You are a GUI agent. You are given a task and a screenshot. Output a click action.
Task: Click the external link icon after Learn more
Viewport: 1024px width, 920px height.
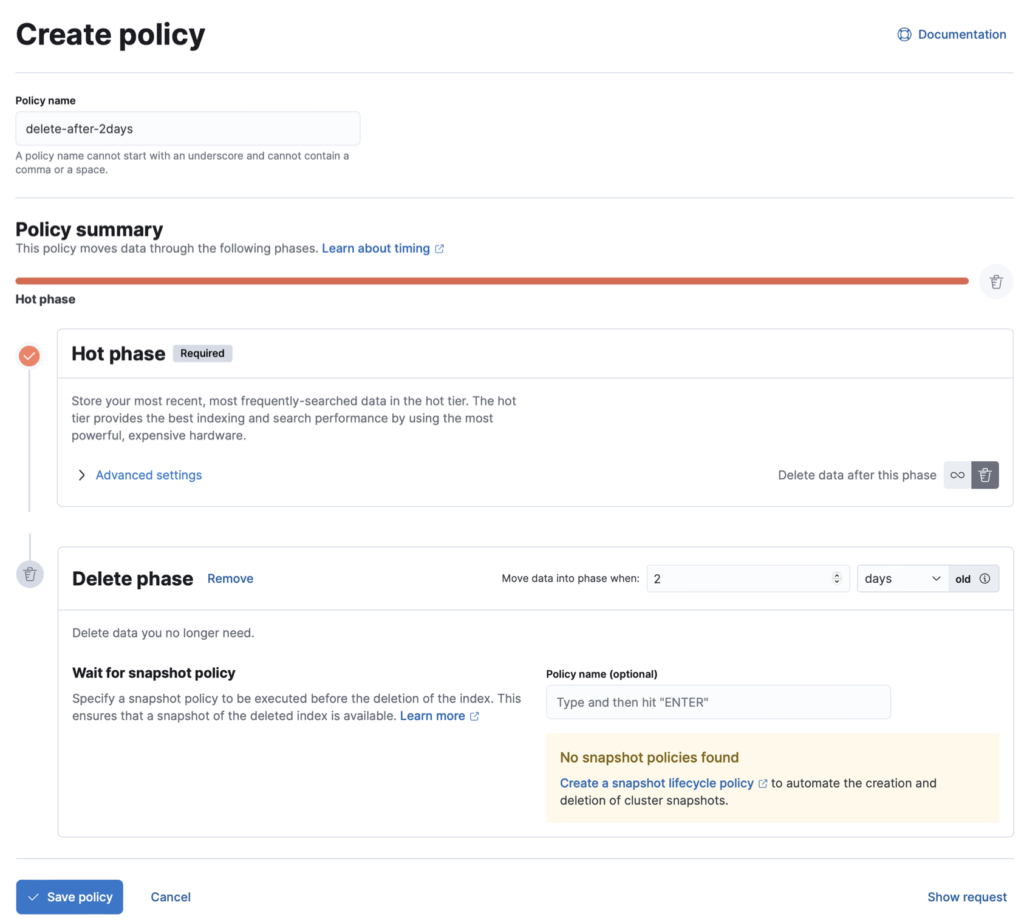(x=473, y=715)
